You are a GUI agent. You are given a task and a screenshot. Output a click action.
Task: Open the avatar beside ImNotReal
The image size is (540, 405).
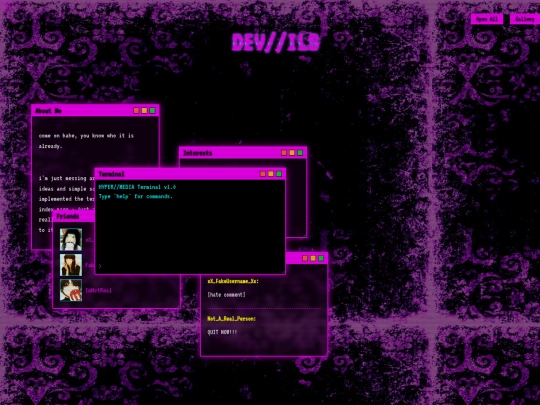tap(71, 290)
